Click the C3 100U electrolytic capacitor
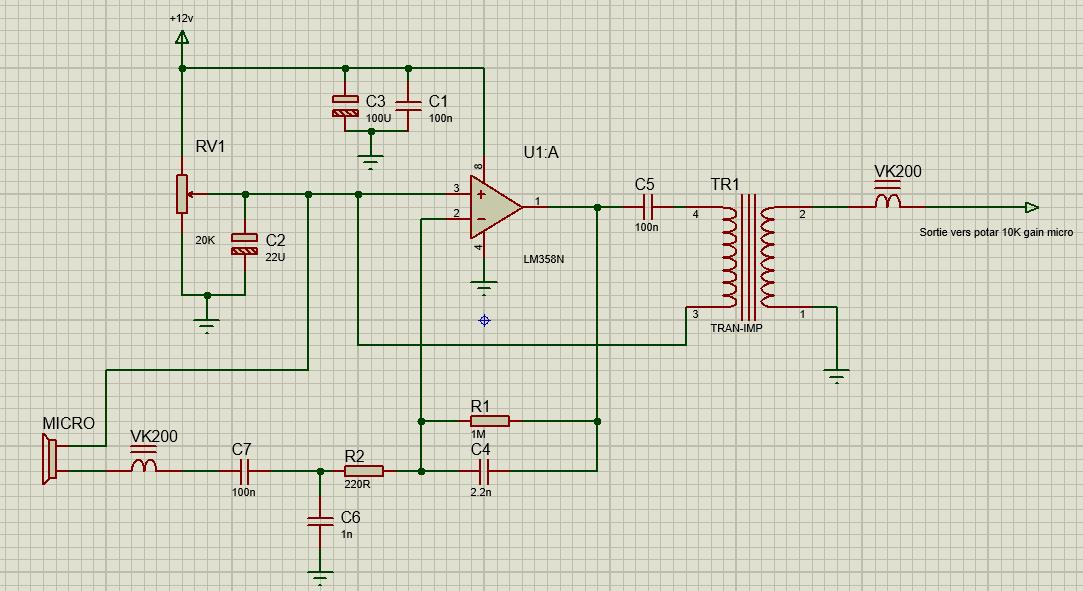The width and height of the screenshot is (1083, 591). [x=345, y=107]
